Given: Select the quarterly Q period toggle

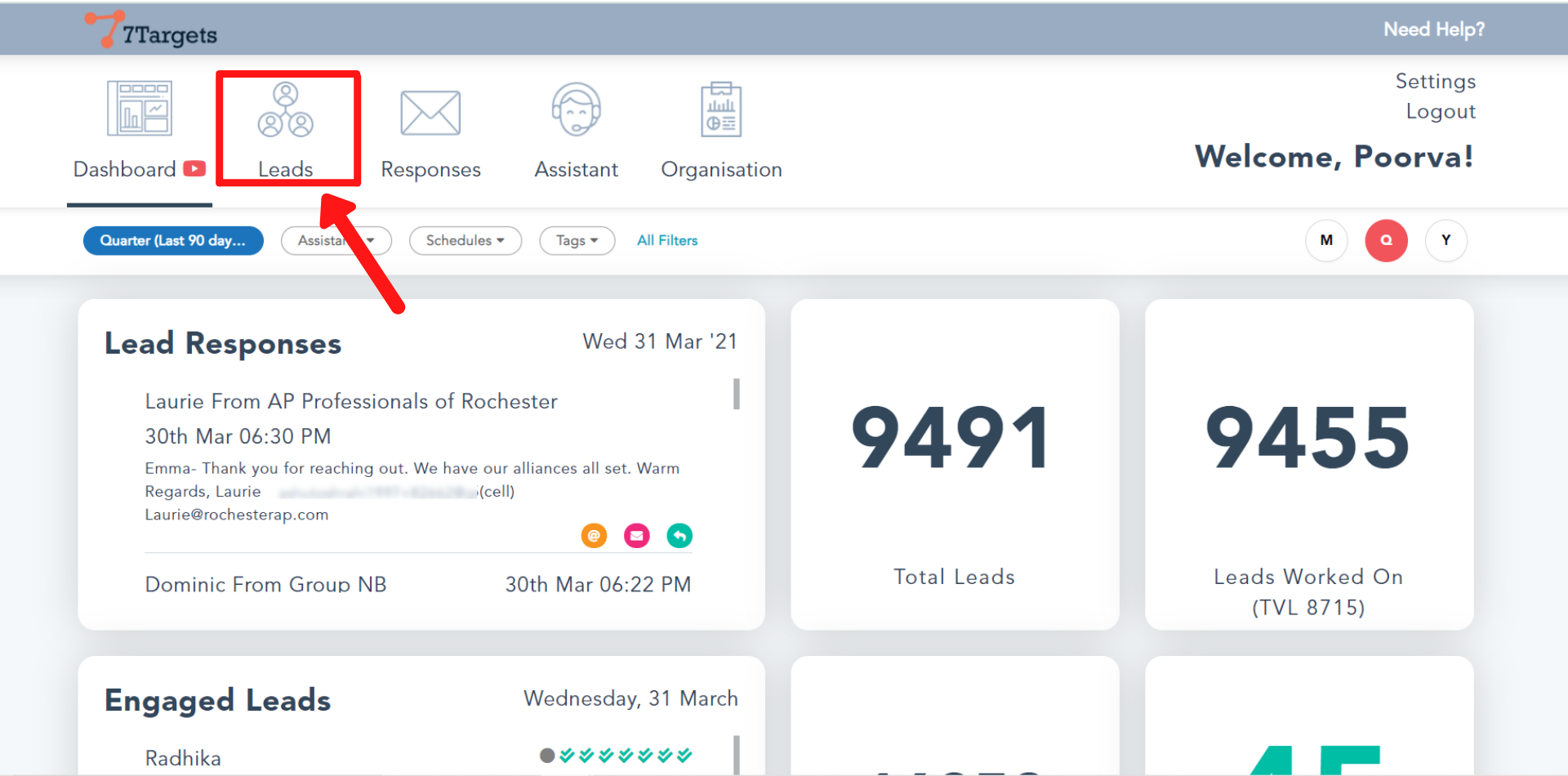Looking at the screenshot, I should pos(1386,240).
